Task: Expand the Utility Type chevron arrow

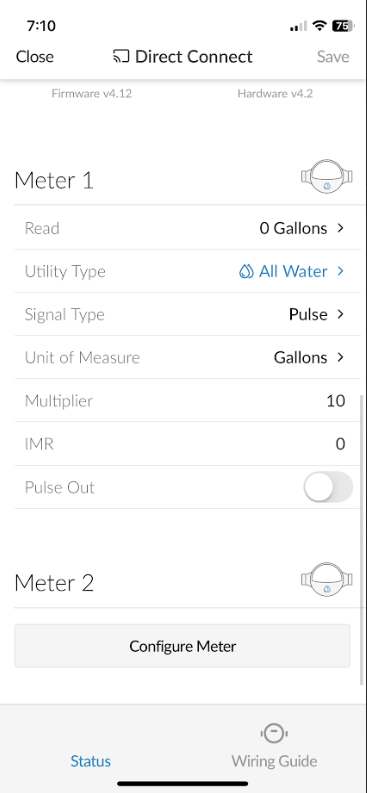Action: click(x=341, y=272)
